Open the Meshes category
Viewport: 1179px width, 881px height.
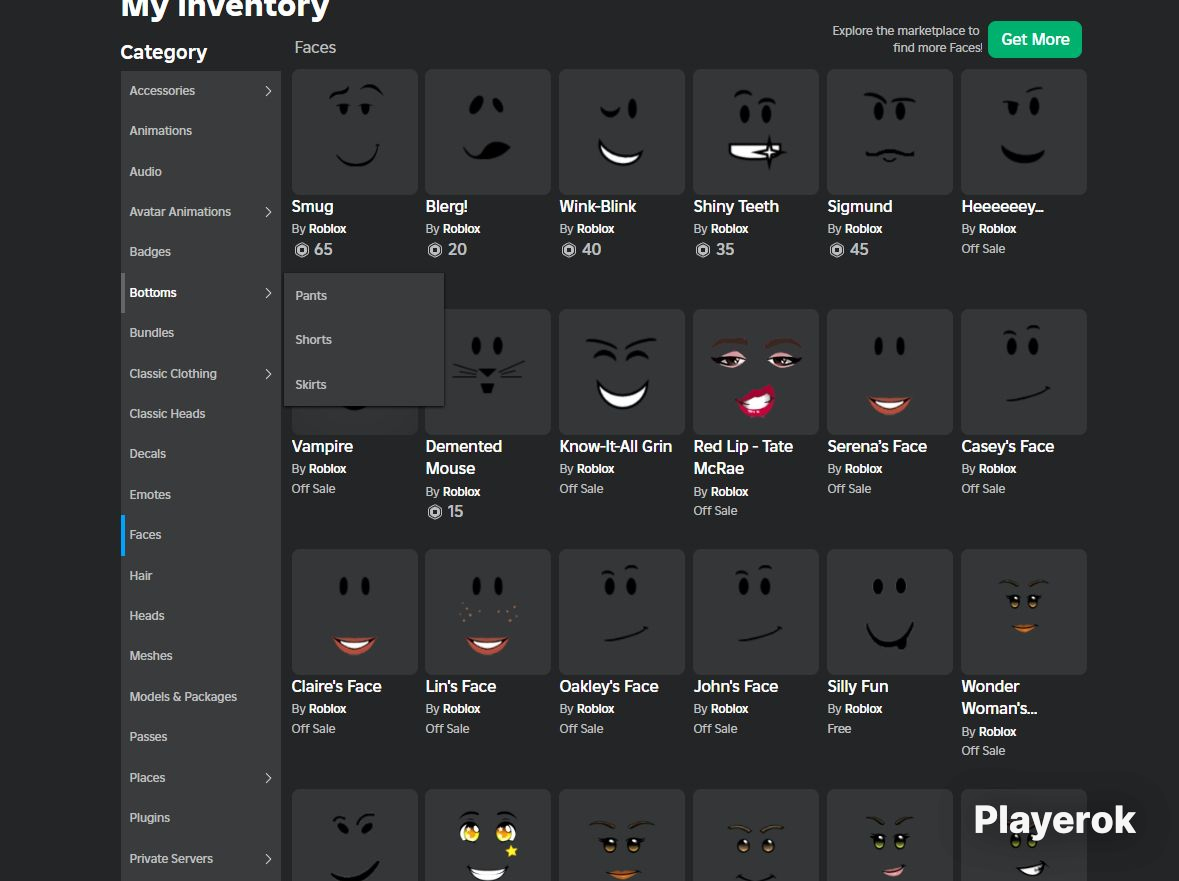tap(201, 656)
